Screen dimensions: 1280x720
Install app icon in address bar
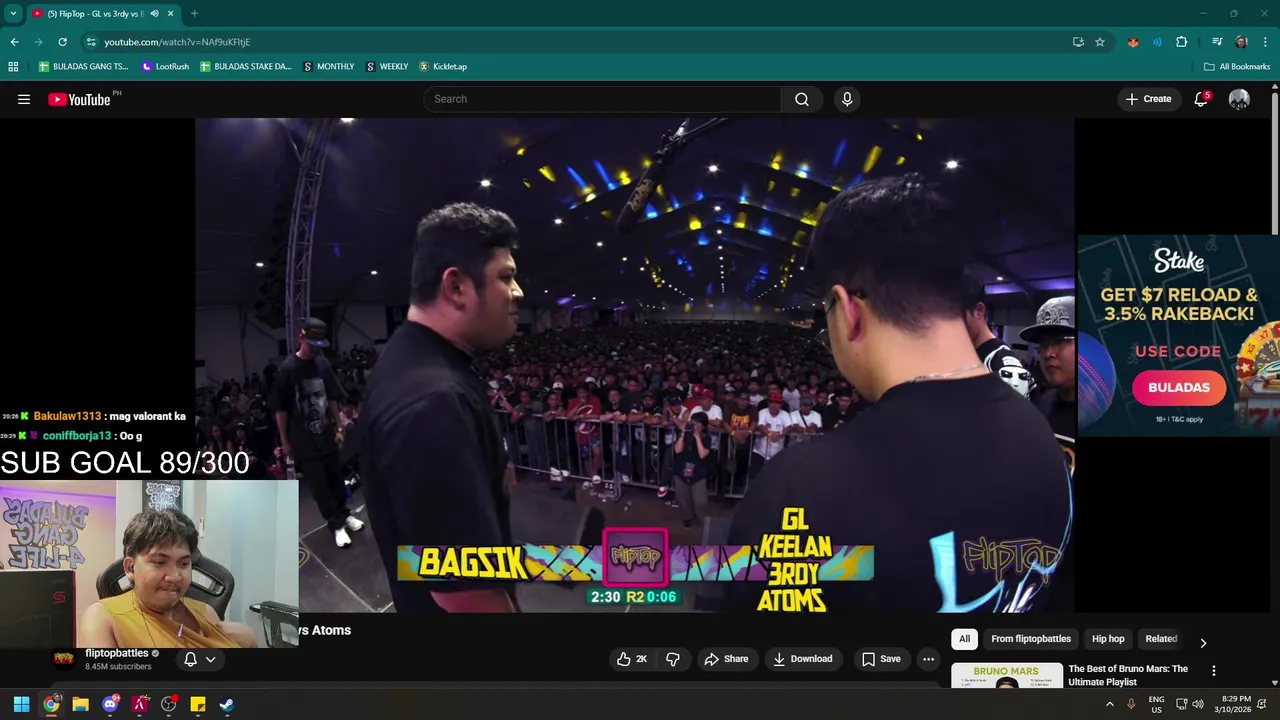tap(1078, 42)
